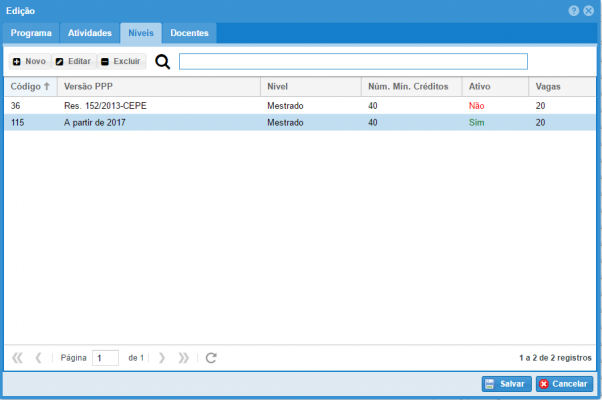Click the Novo button to add record
602x400 pixels.
(x=29, y=62)
